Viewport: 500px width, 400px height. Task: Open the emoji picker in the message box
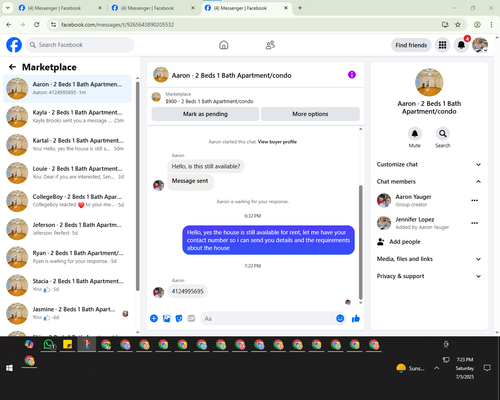tap(340, 318)
